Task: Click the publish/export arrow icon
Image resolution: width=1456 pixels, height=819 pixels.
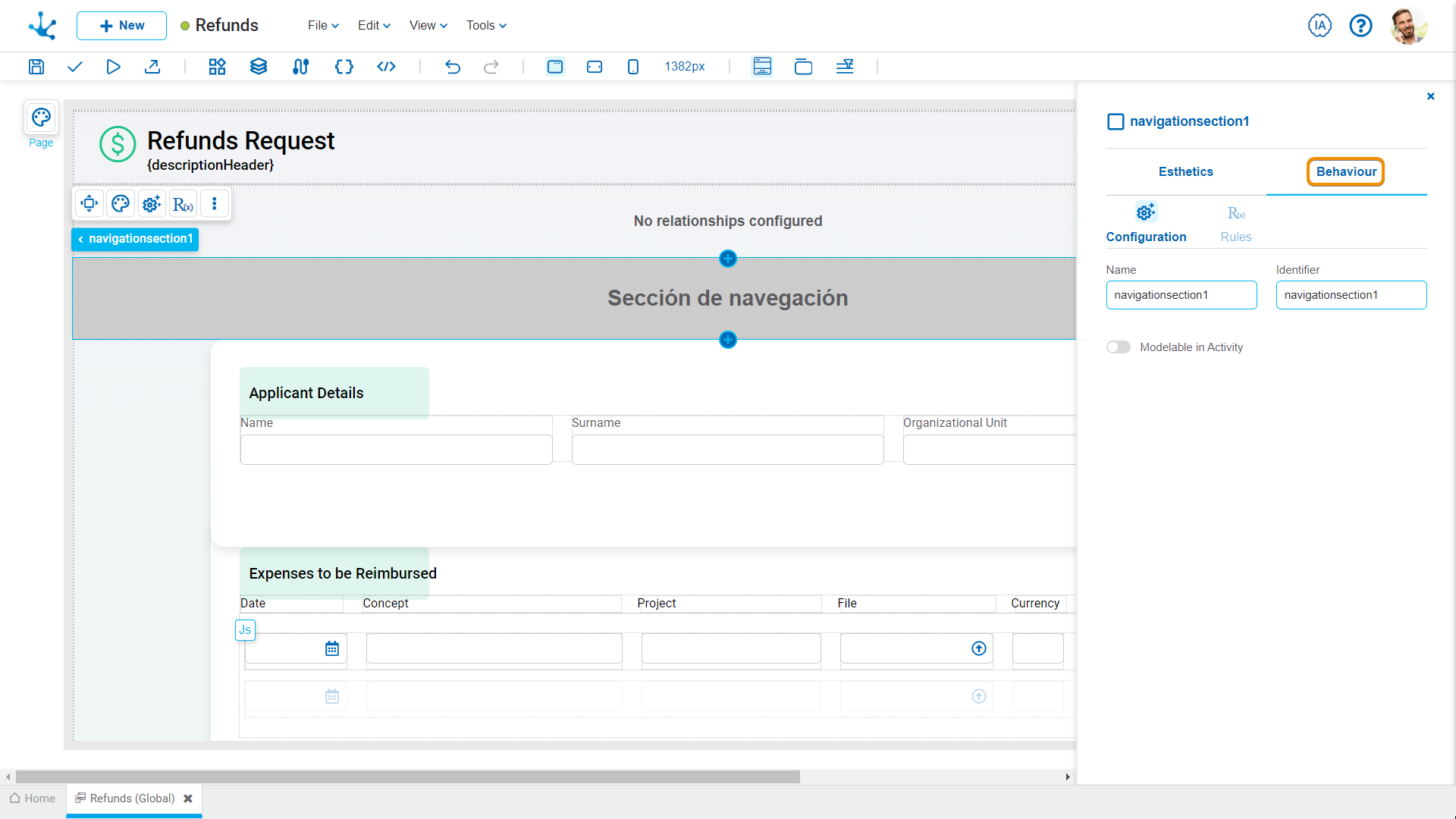Action: tap(152, 66)
